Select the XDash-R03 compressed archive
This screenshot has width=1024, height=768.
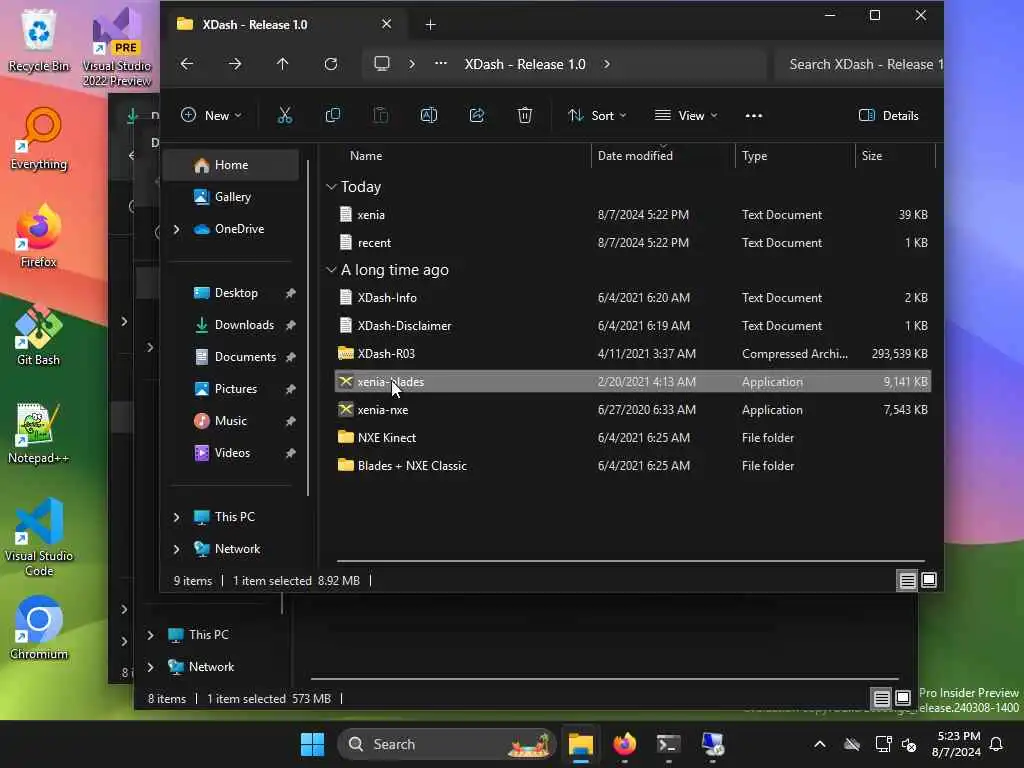pyautogui.click(x=632, y=354)
